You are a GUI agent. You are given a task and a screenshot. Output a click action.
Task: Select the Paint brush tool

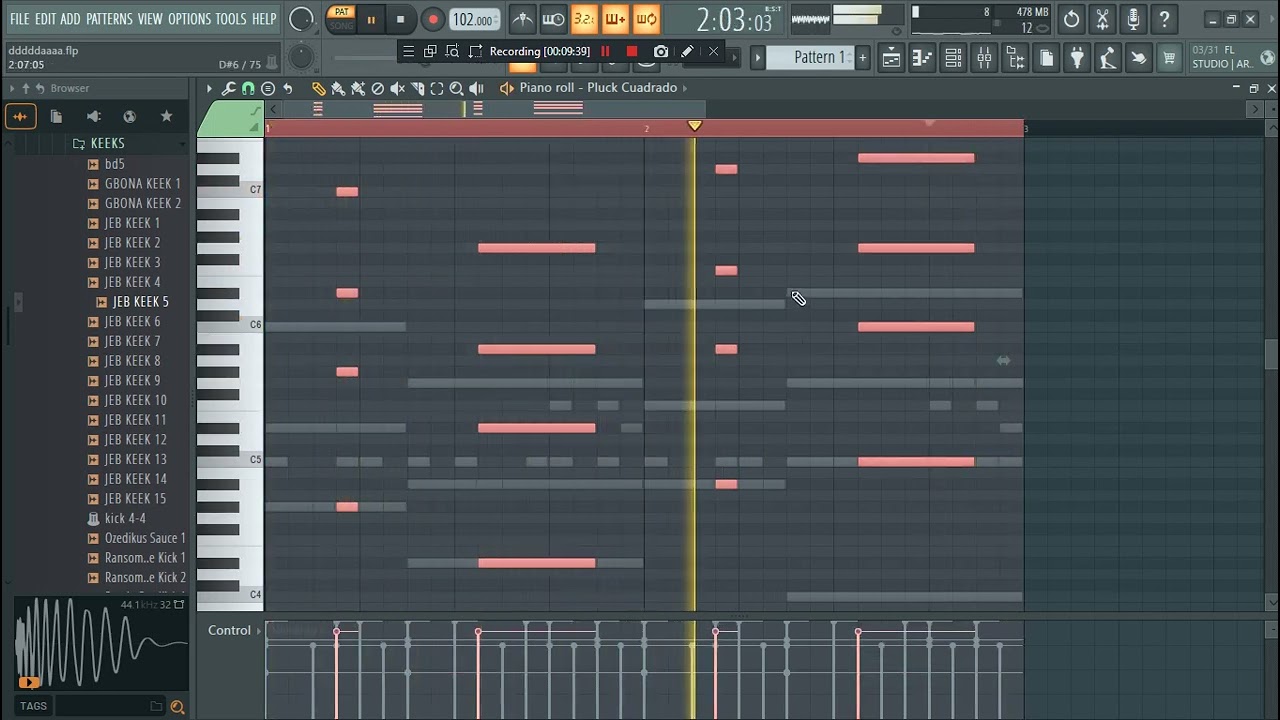pyautogui.click(x=338, y=89)
